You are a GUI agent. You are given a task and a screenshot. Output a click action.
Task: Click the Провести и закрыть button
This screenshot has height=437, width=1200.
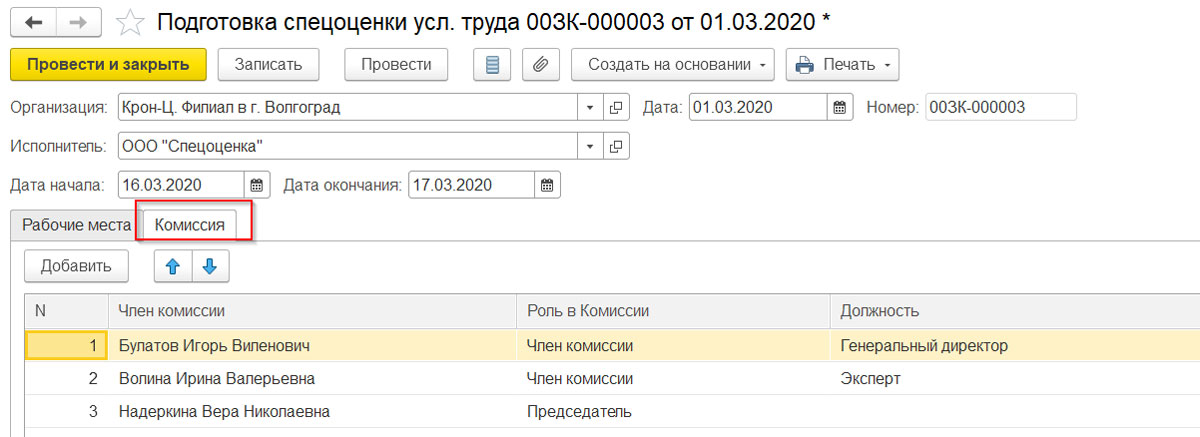tap(108, 65)
